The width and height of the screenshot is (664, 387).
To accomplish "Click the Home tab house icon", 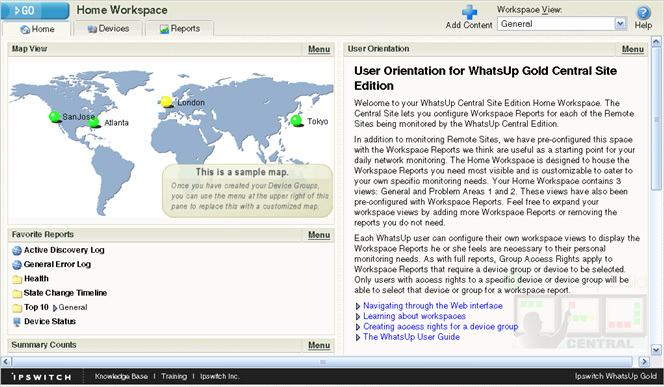I will (25, 29).
